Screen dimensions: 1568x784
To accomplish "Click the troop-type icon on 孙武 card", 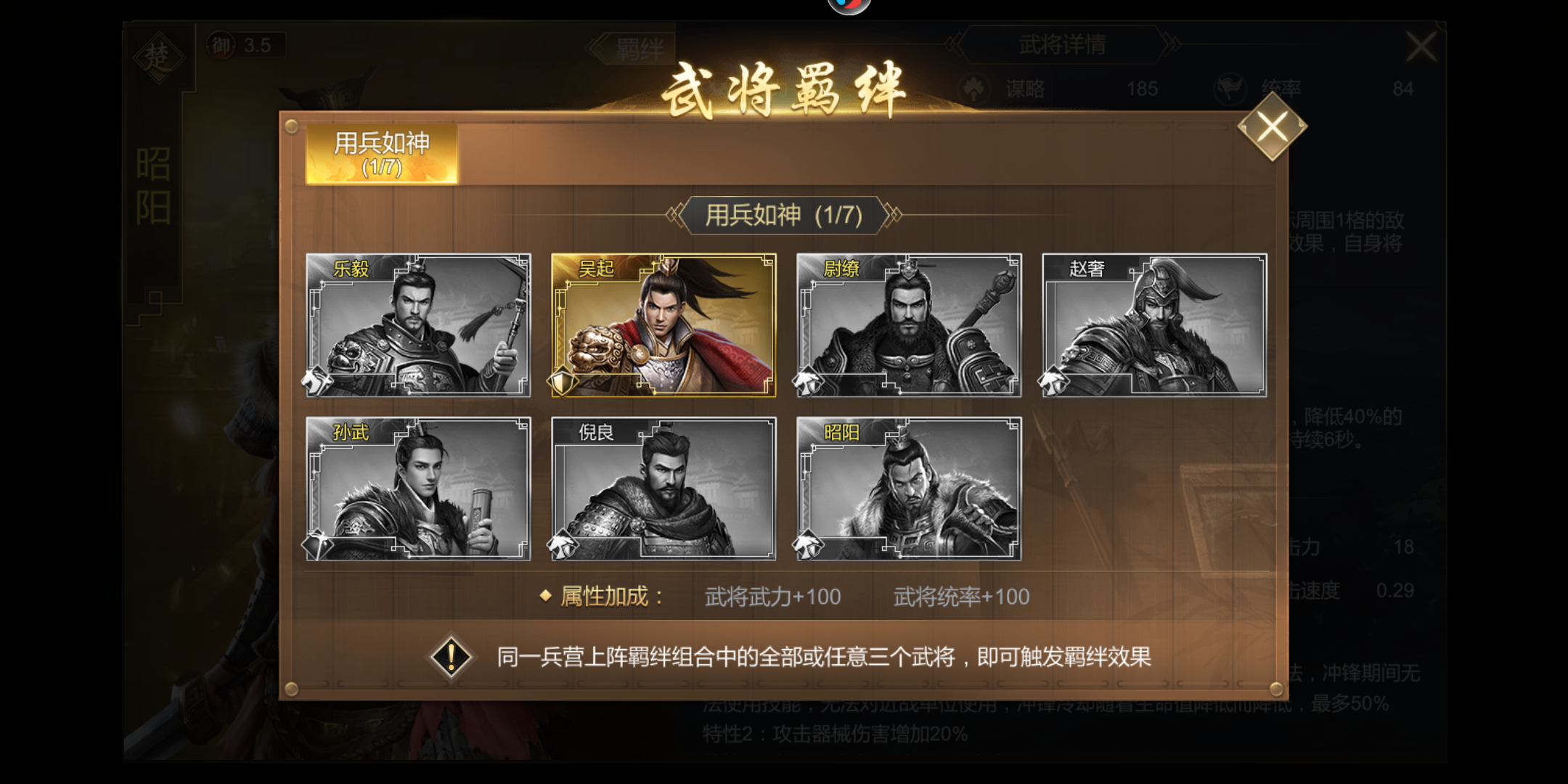I will click(x=317, y=544).
